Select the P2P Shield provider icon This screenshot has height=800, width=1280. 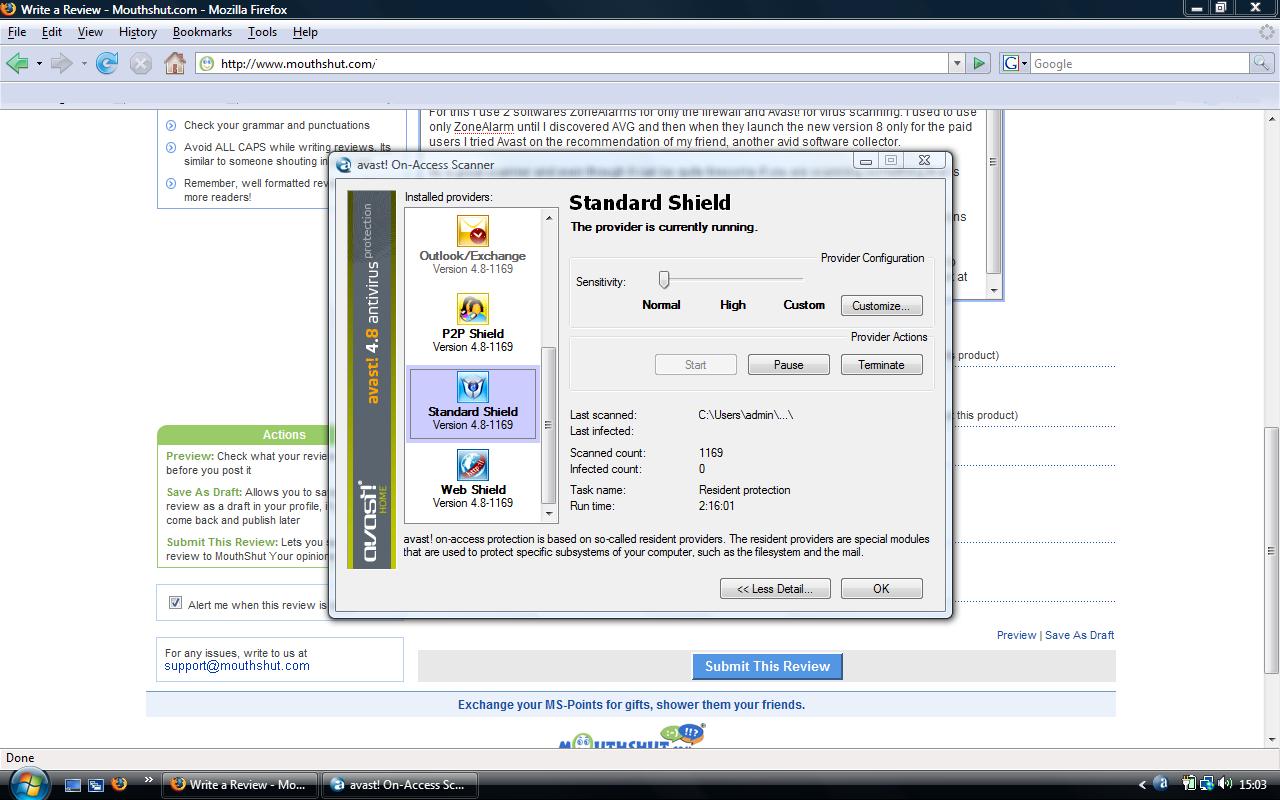(x=473, y=309)
